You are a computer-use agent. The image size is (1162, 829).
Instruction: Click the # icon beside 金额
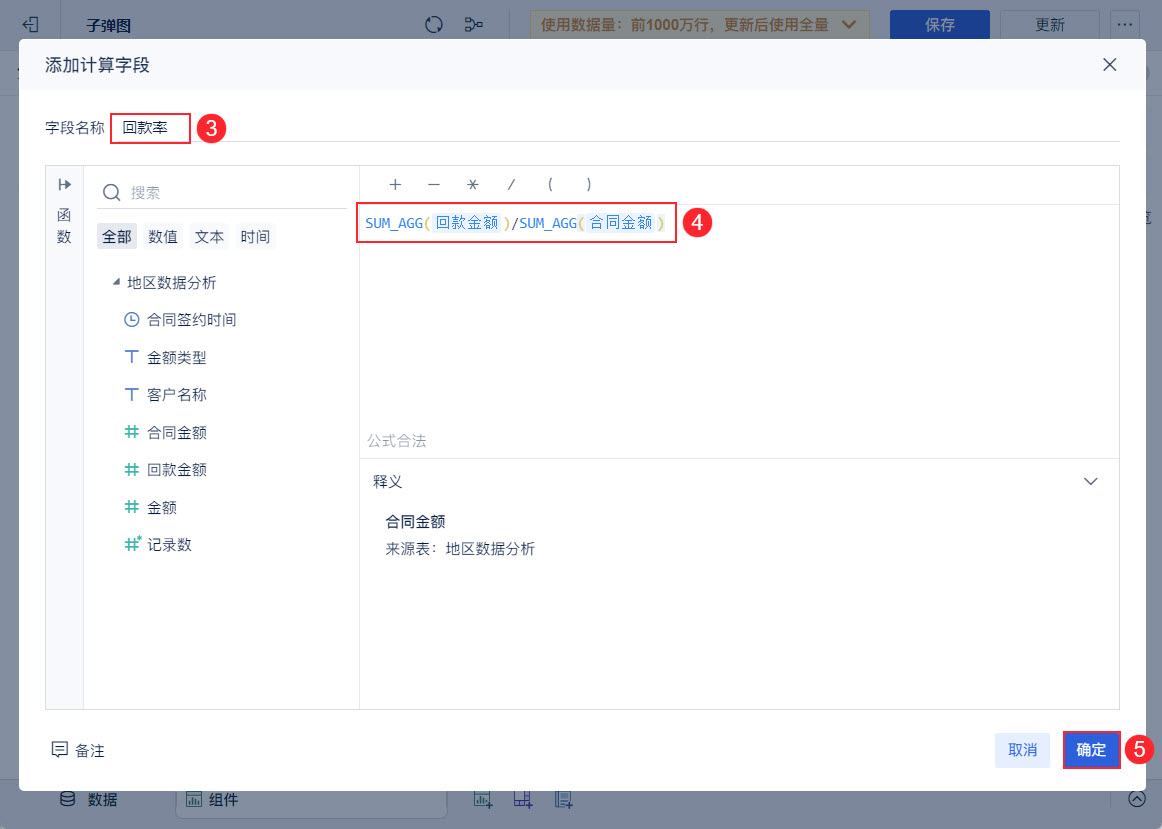point(131,507)
